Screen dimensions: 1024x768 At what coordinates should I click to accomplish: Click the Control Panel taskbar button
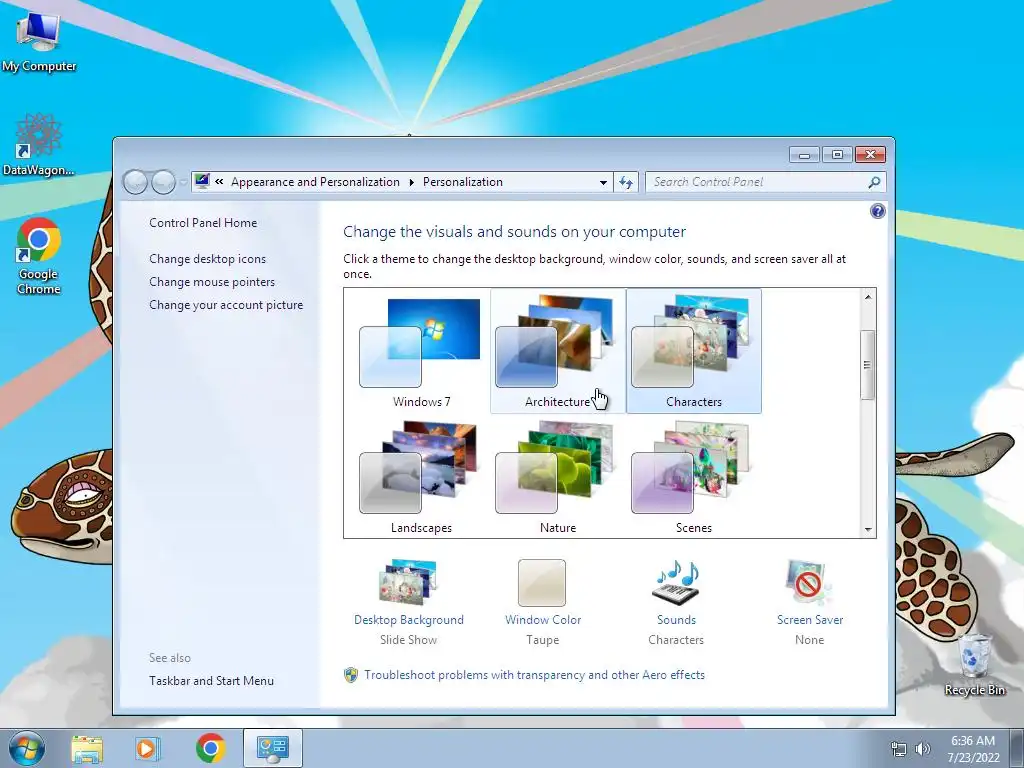(272, 748)
